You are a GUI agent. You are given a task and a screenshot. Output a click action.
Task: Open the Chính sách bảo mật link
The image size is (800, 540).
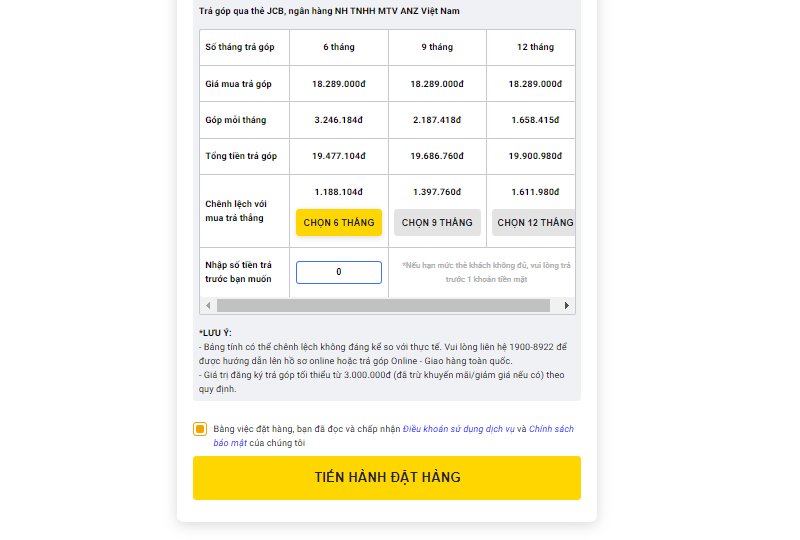coord(551,429)
